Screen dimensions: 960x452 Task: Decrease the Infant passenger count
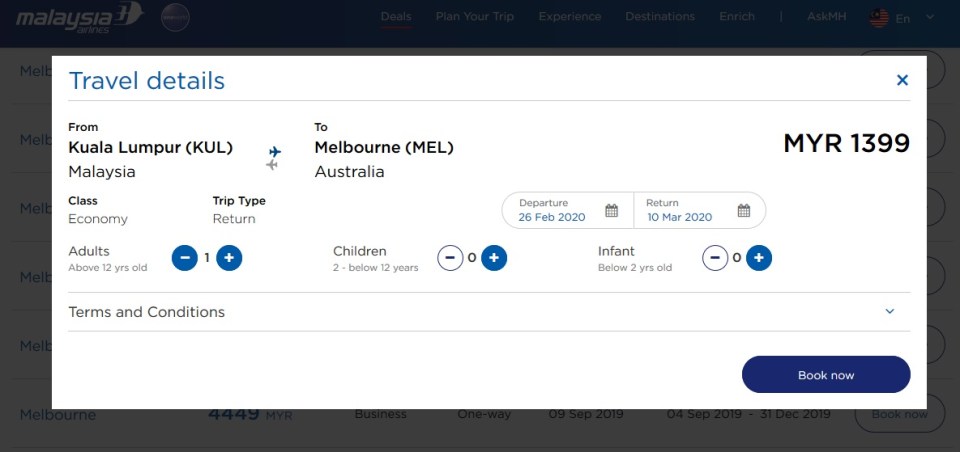[x=715, y=258]
